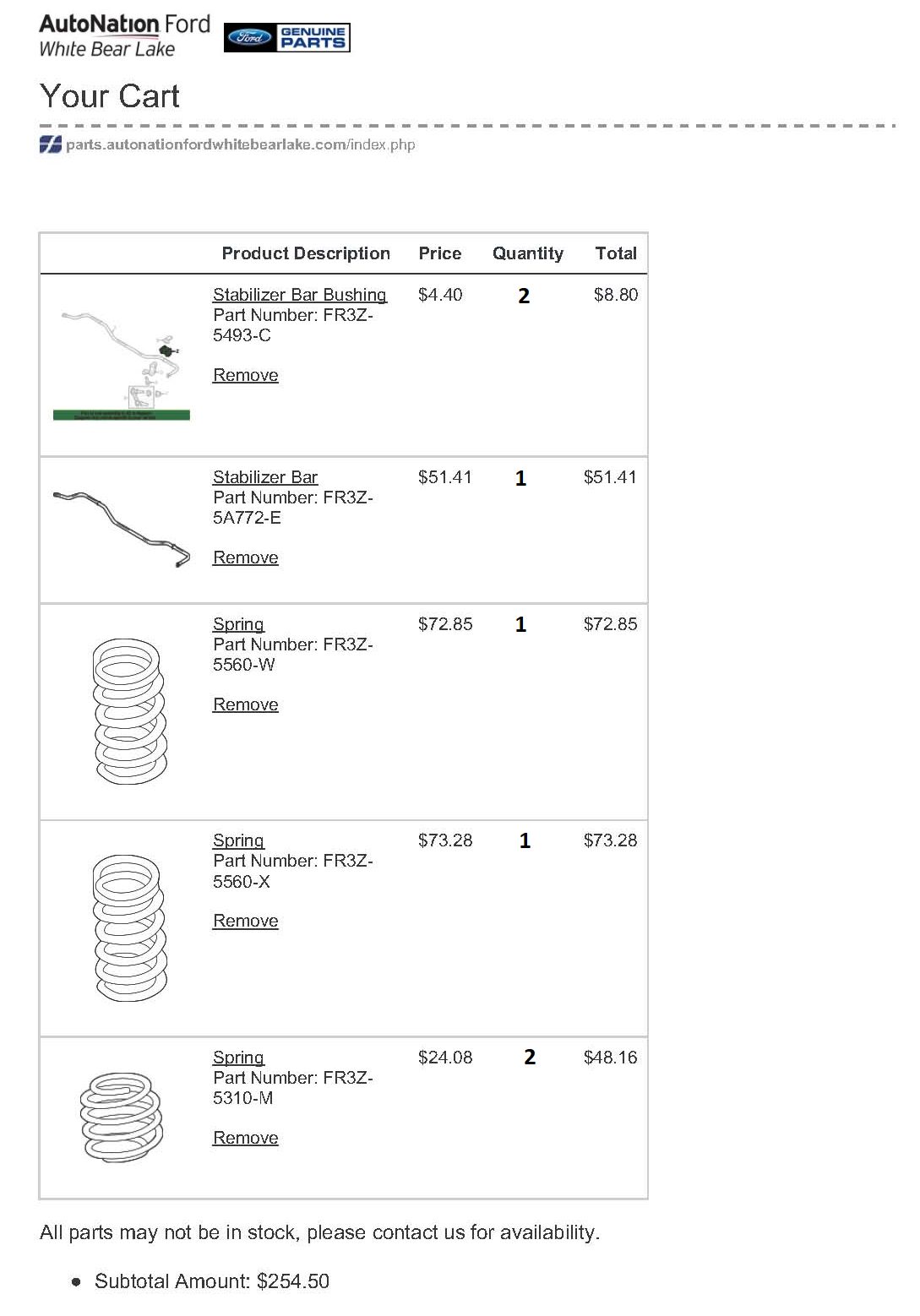
Task: Remove the Stabilizer Bar from cart
Action: (245, 557)
